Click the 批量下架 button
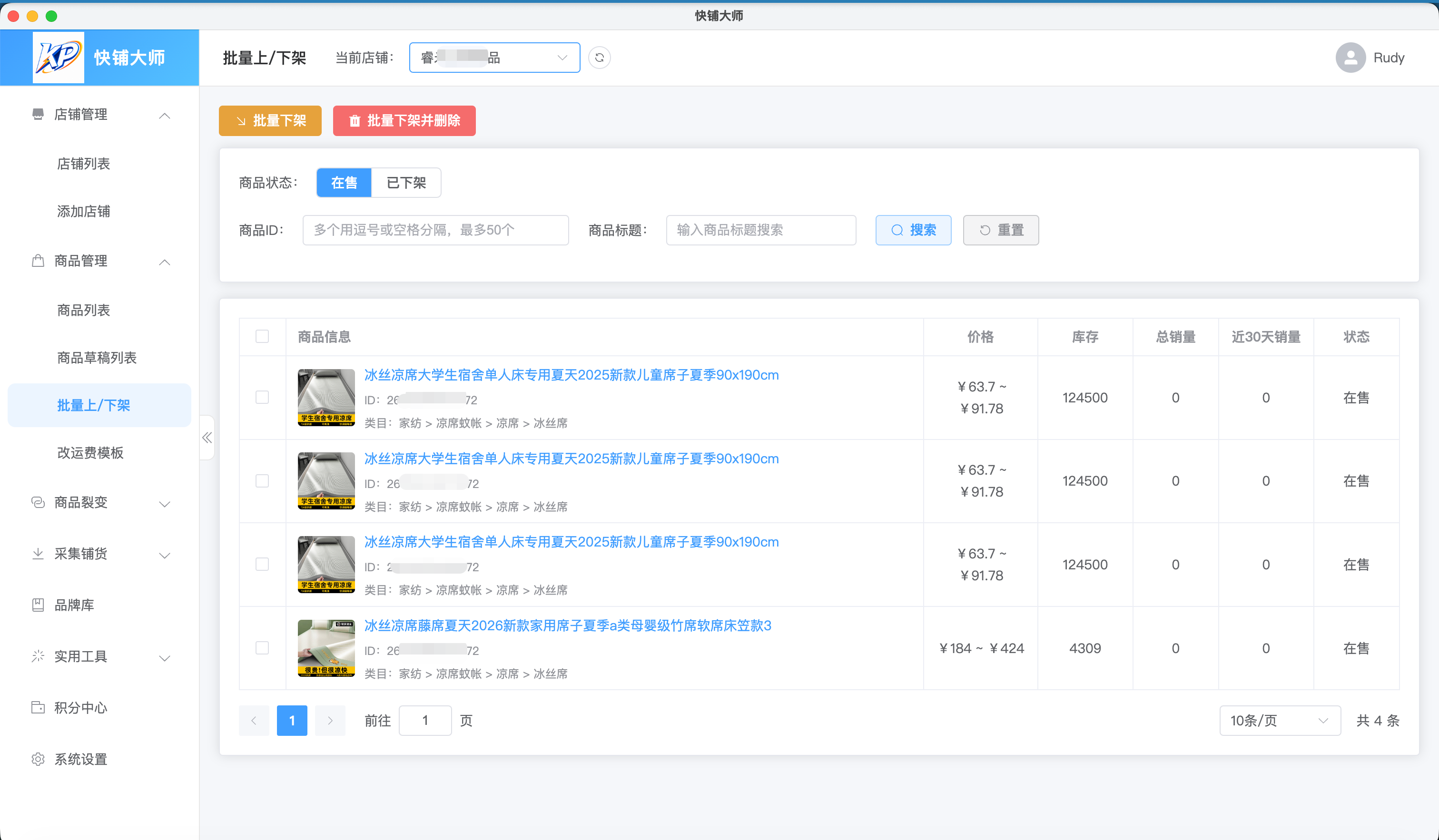This screenshot has width=1439, height=840. tap(270, 120)
